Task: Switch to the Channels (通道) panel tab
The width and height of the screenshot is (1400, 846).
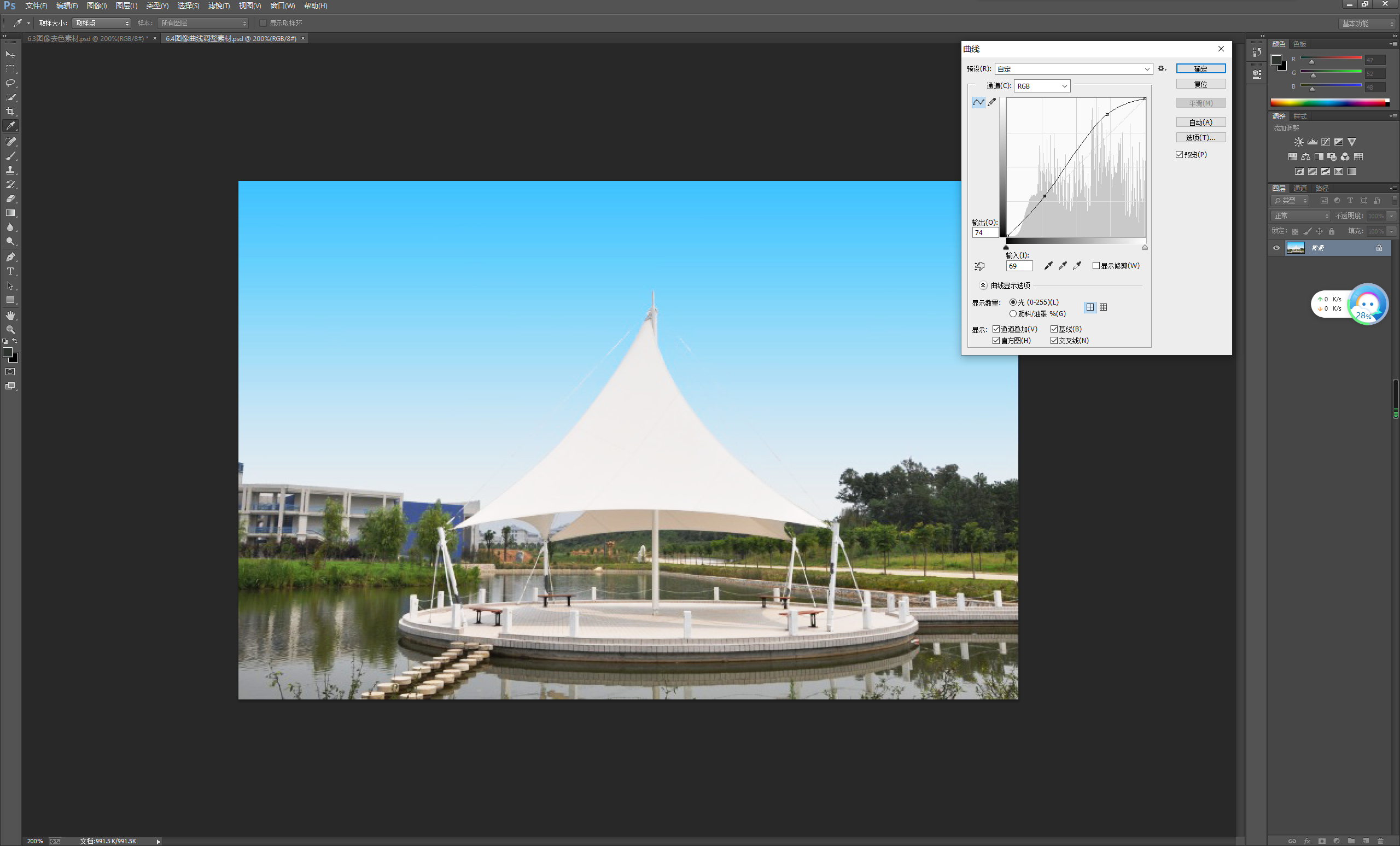Action: pyautogui.click(x=1300, y=188)
